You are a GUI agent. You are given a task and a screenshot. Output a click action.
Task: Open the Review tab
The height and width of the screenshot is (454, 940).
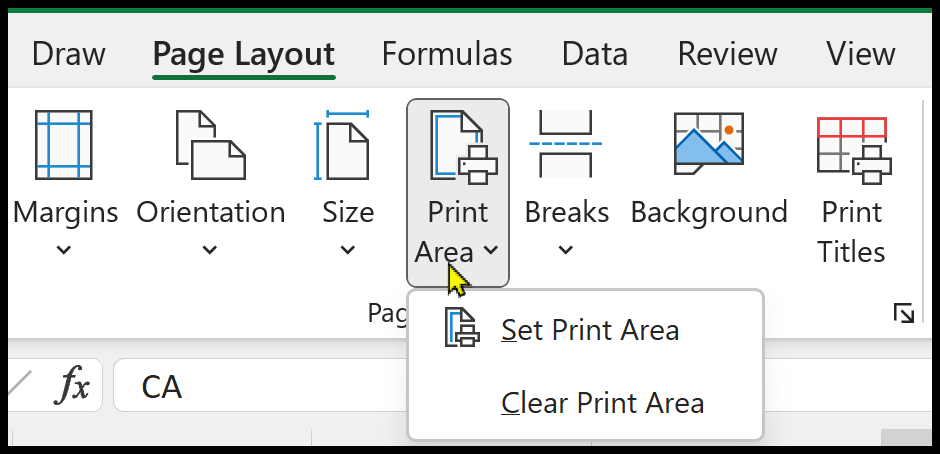[727, 54]
